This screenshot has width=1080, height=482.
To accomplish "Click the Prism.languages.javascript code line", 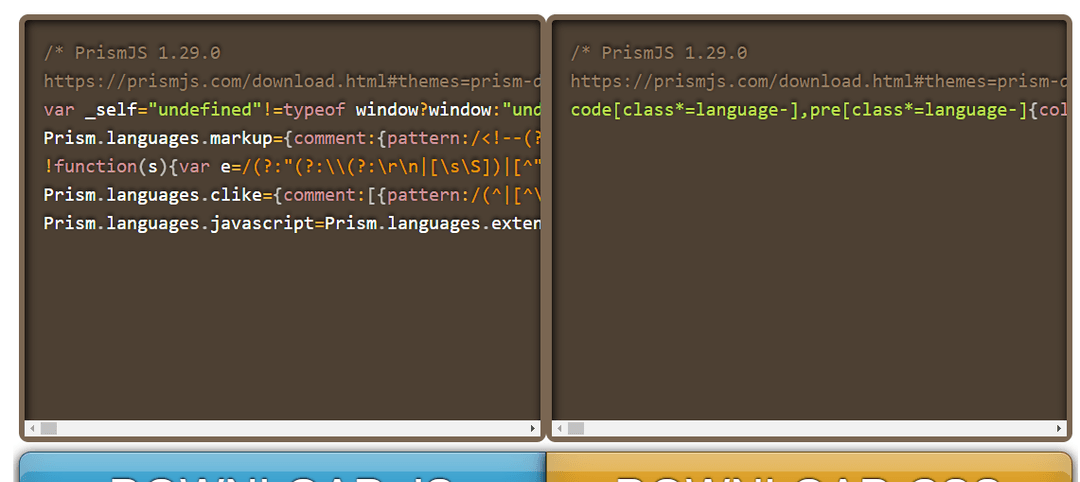I will [x=292, y=223].
